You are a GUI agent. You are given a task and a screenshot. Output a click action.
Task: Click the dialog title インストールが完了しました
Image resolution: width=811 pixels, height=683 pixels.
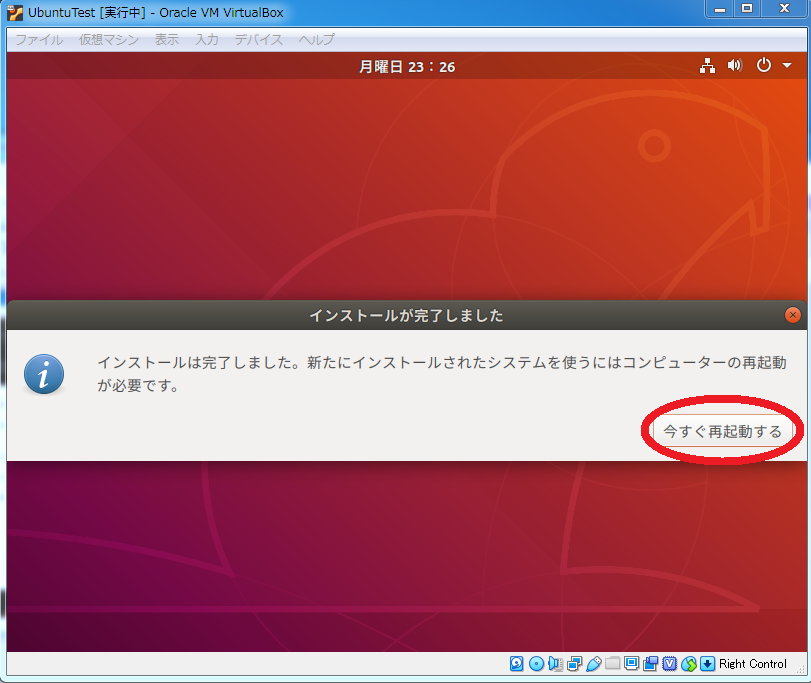pos(406,315)
